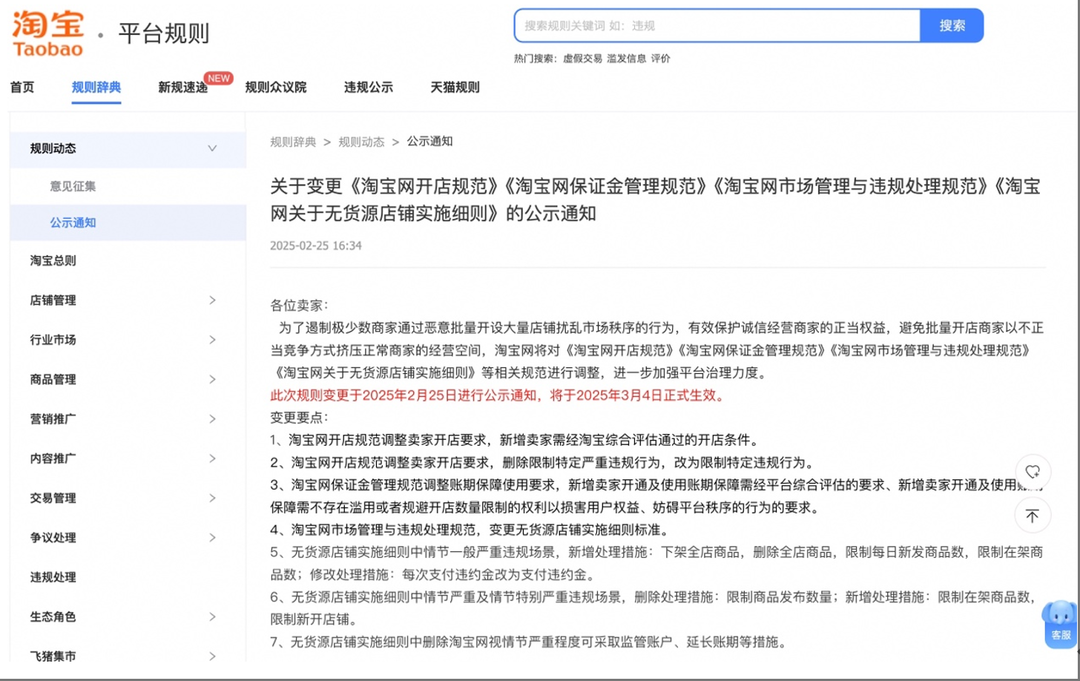This screenshot has width=1080, height=681.
Task: Click the 公示通知 breadcrumb text
Action: (430, 141)
